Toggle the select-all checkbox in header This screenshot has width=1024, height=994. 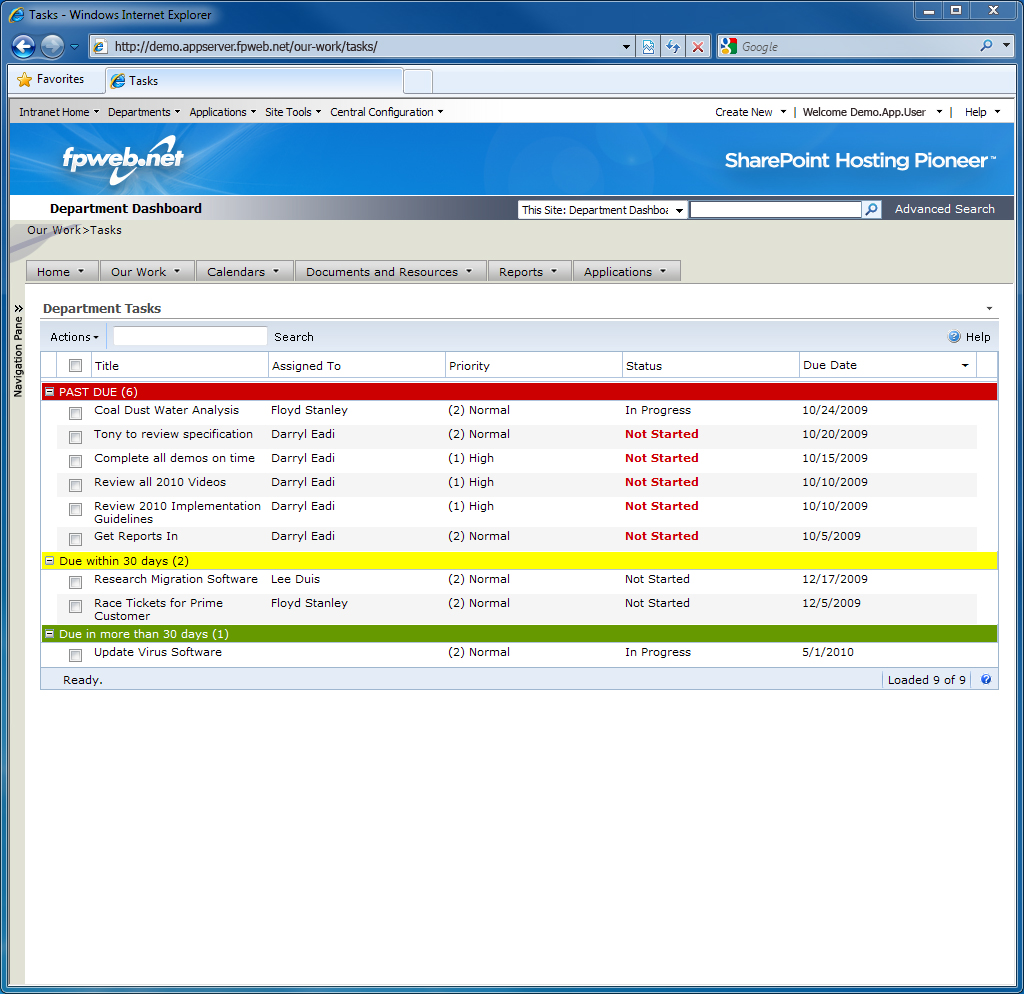tap(75, 366)
